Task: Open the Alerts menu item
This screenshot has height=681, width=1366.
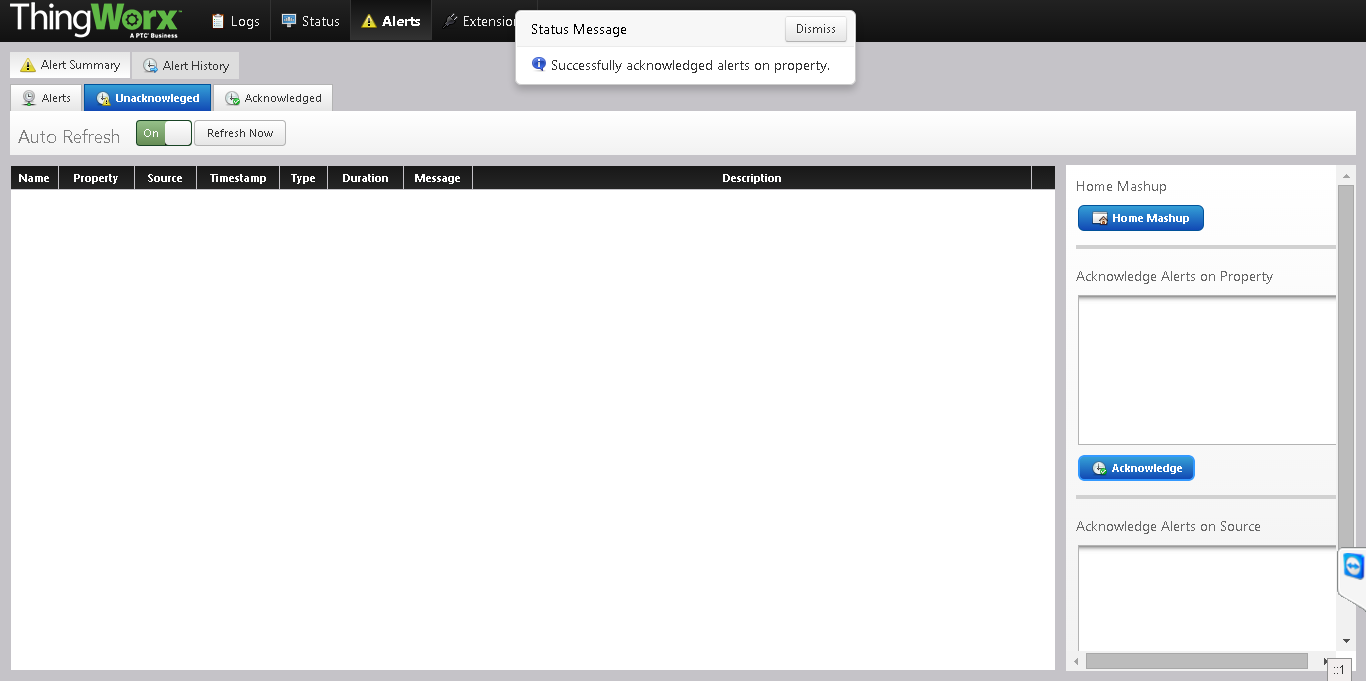Action: pyautogui.click(x=391, y=21)
